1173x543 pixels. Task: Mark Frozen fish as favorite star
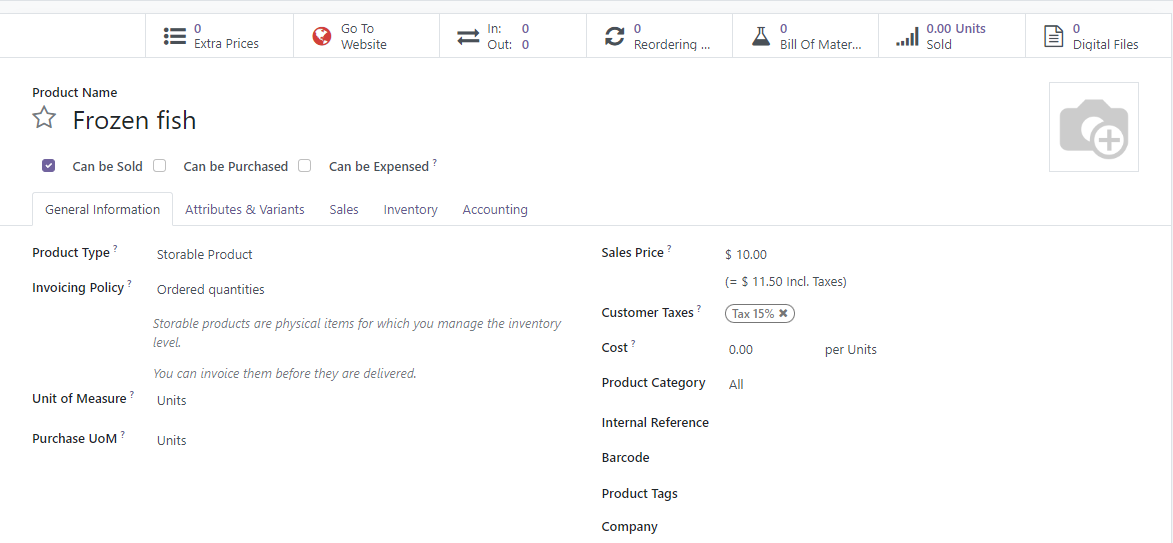coord(44,119)
